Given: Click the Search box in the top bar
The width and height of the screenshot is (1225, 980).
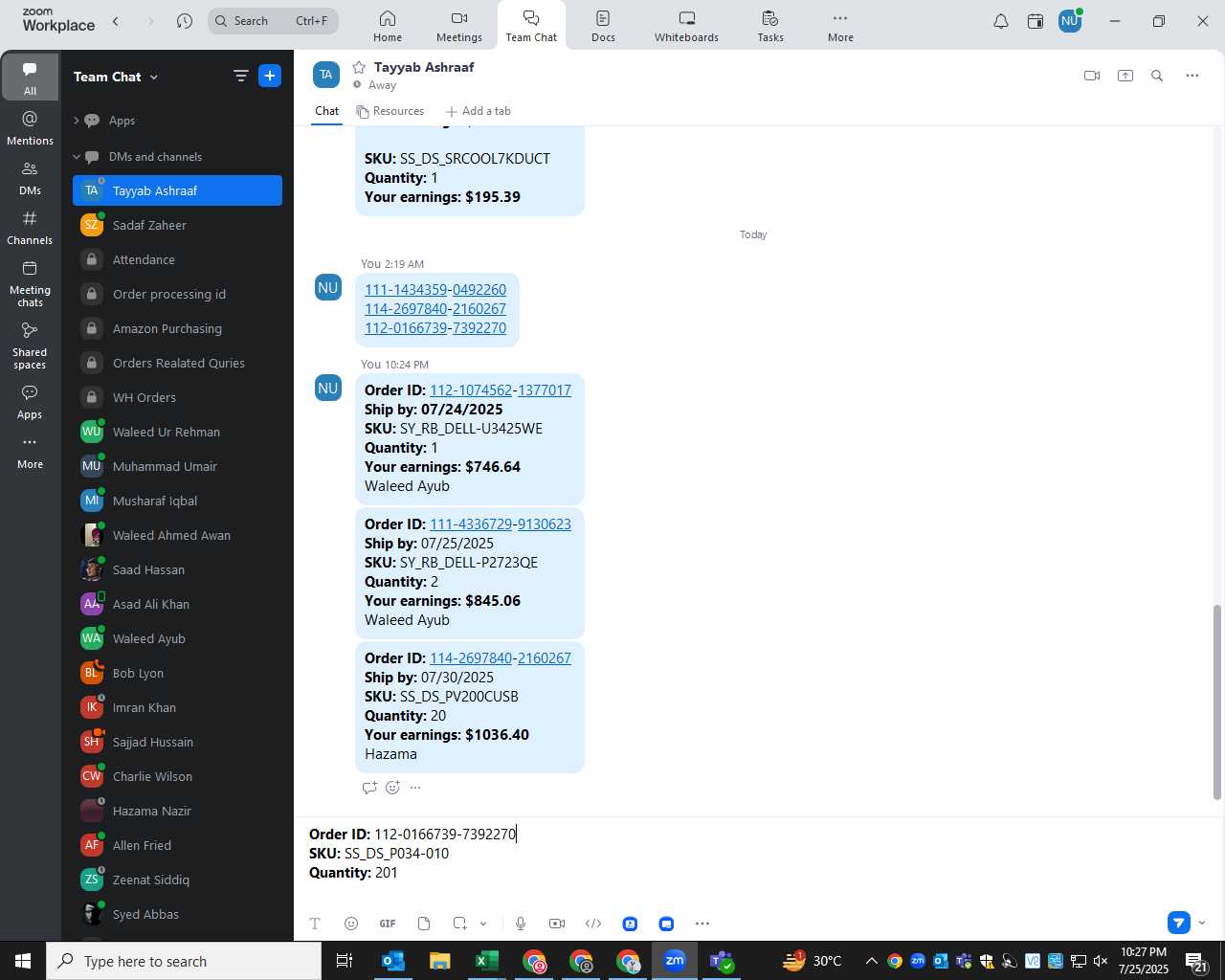Looking at the screenshot, I should tap(273, 21).
